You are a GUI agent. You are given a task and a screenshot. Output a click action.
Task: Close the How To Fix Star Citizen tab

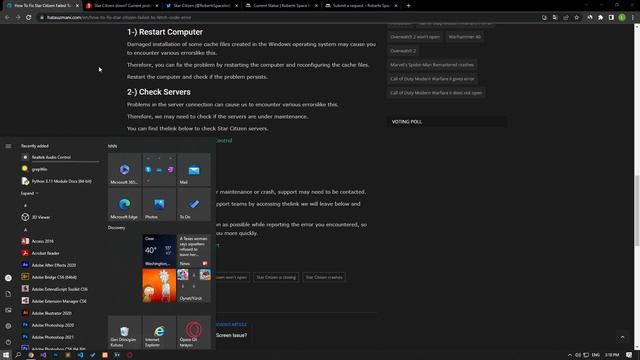click(77, 6)
